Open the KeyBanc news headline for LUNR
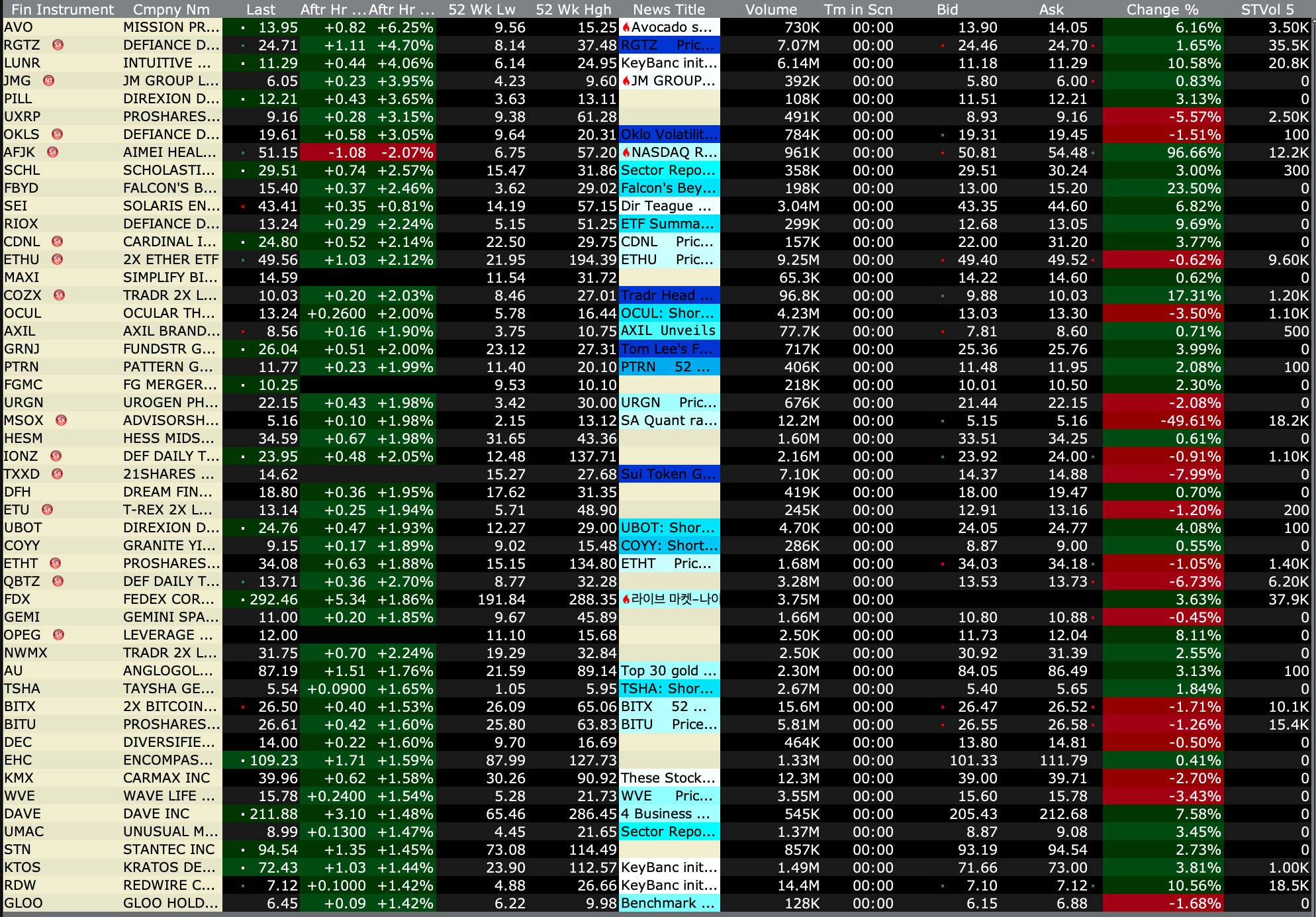This screenshot has width=1316, height=917. tap(669, 63)
